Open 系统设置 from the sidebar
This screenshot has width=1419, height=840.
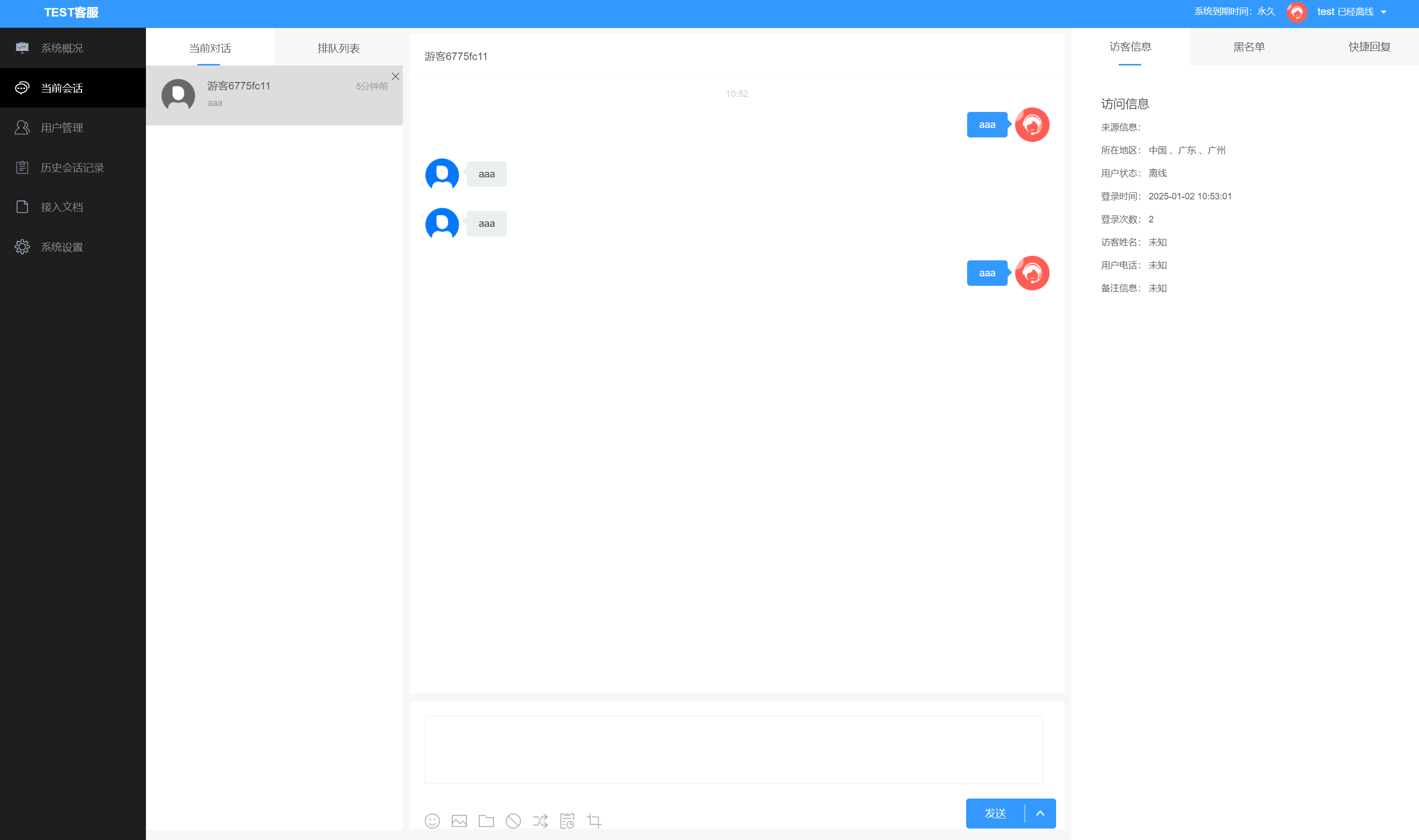coord(61,247)
